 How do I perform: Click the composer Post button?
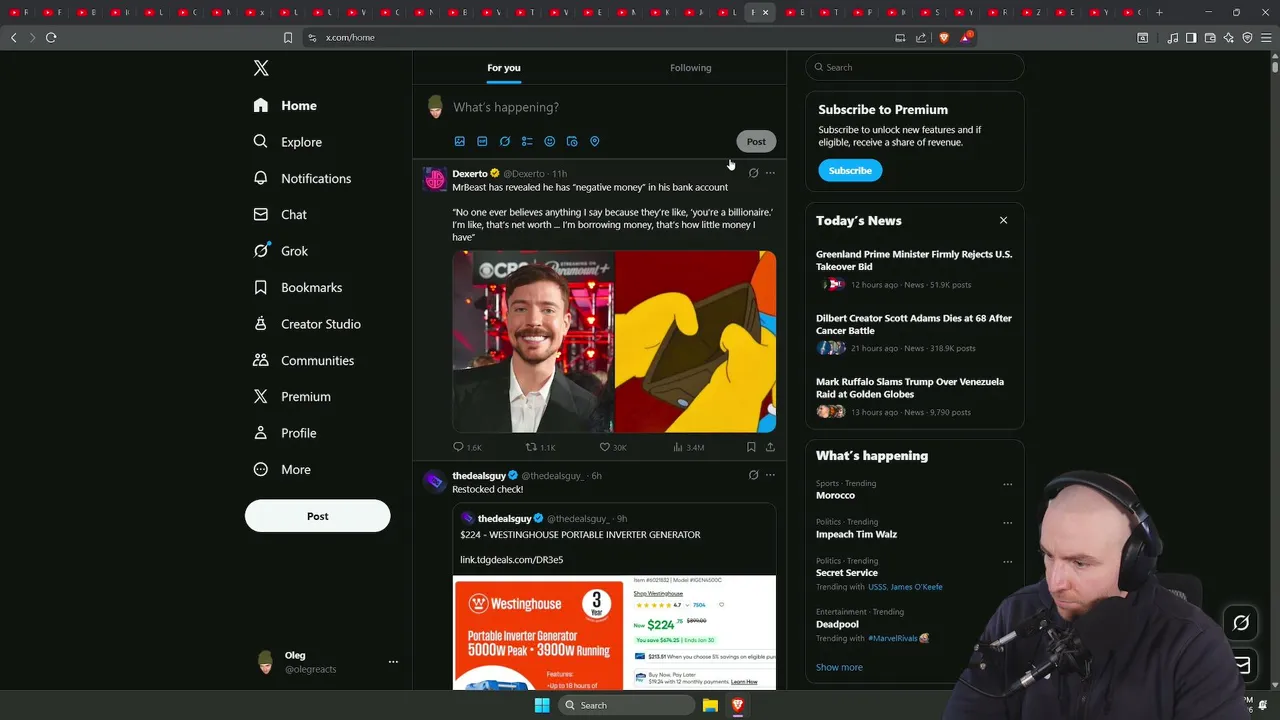pyautogui.click(x=756, y=141)
